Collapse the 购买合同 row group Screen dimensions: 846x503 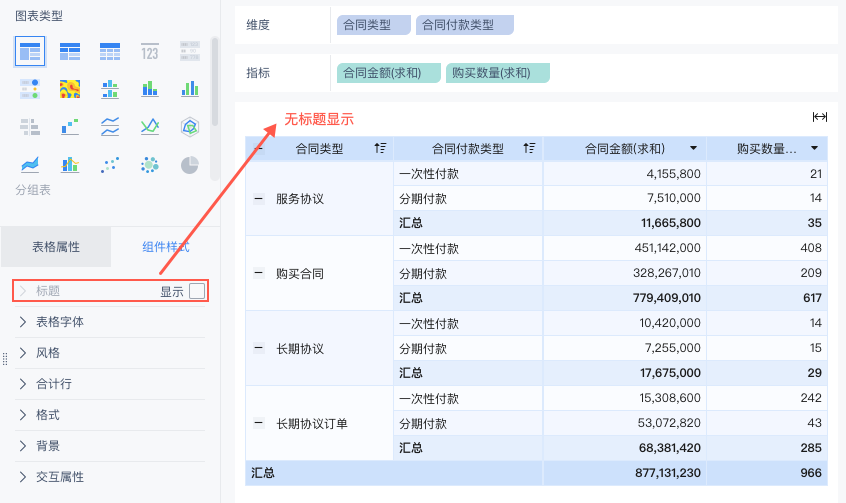(259, 273)
